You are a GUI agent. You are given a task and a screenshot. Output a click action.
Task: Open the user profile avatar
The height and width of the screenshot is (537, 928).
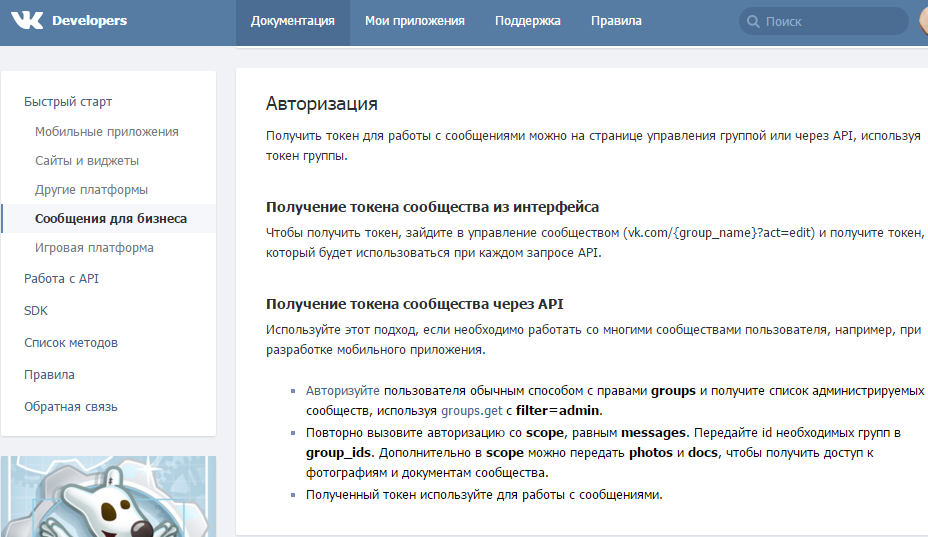click(x=922, y=21)
